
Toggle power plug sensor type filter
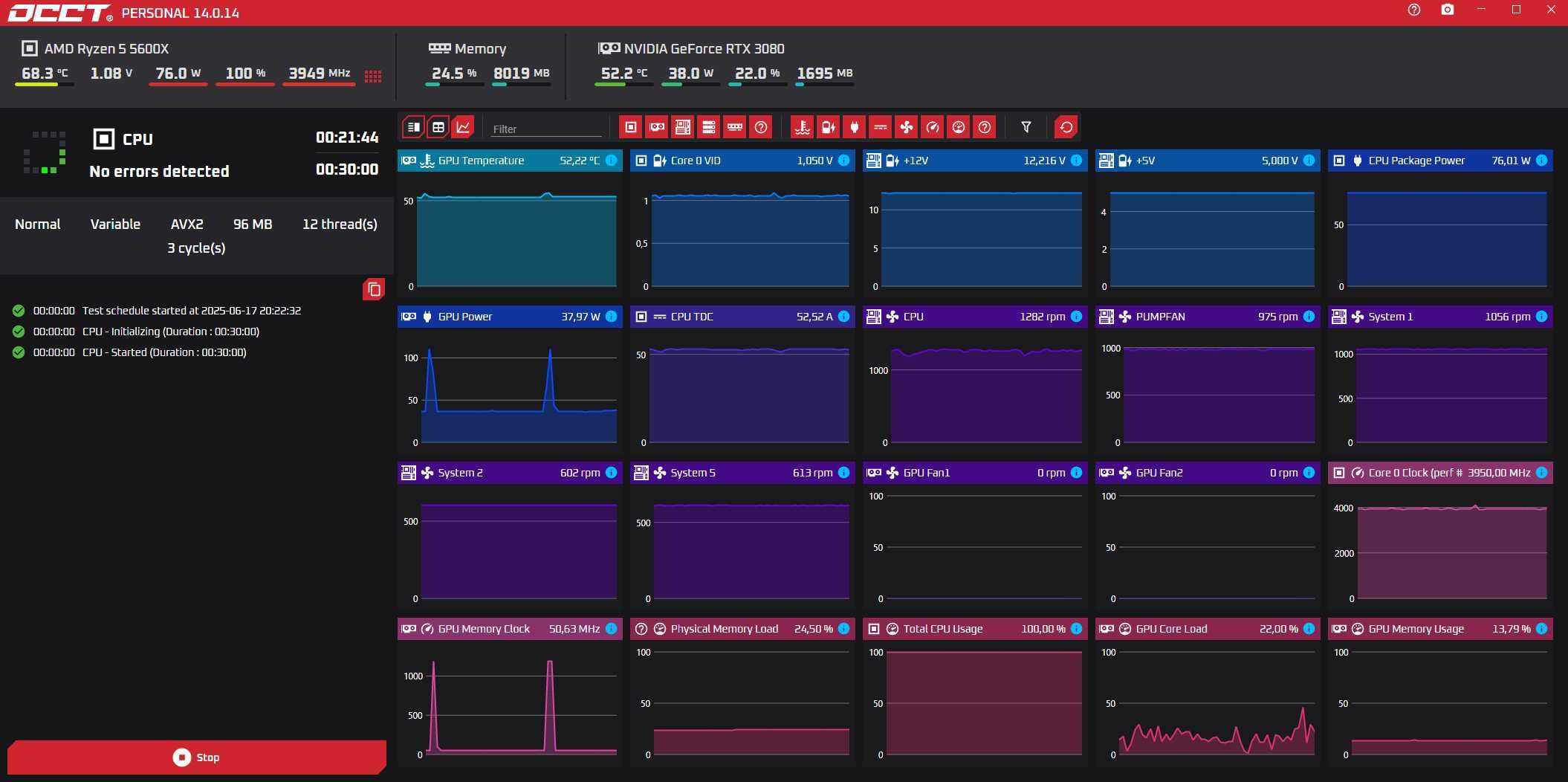point(854,127)
